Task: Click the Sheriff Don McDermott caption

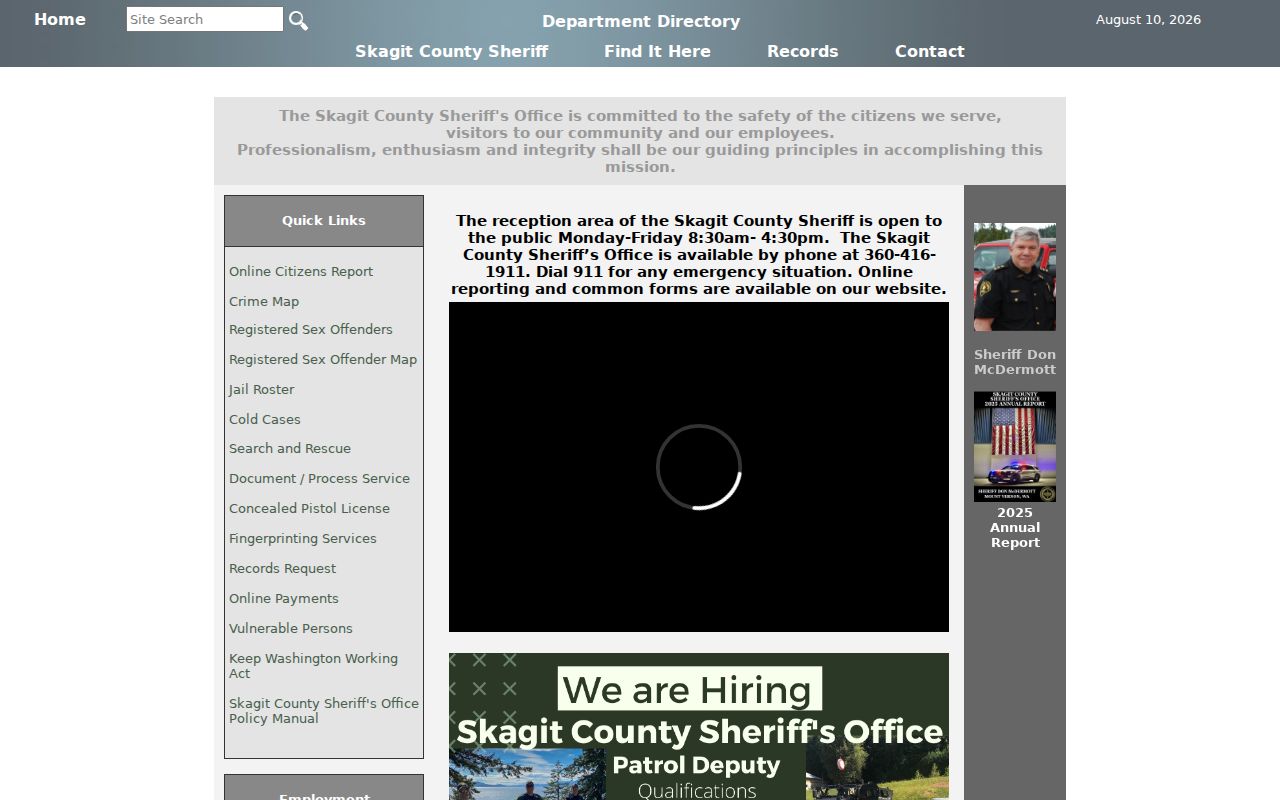Action: pos(1015,361)
